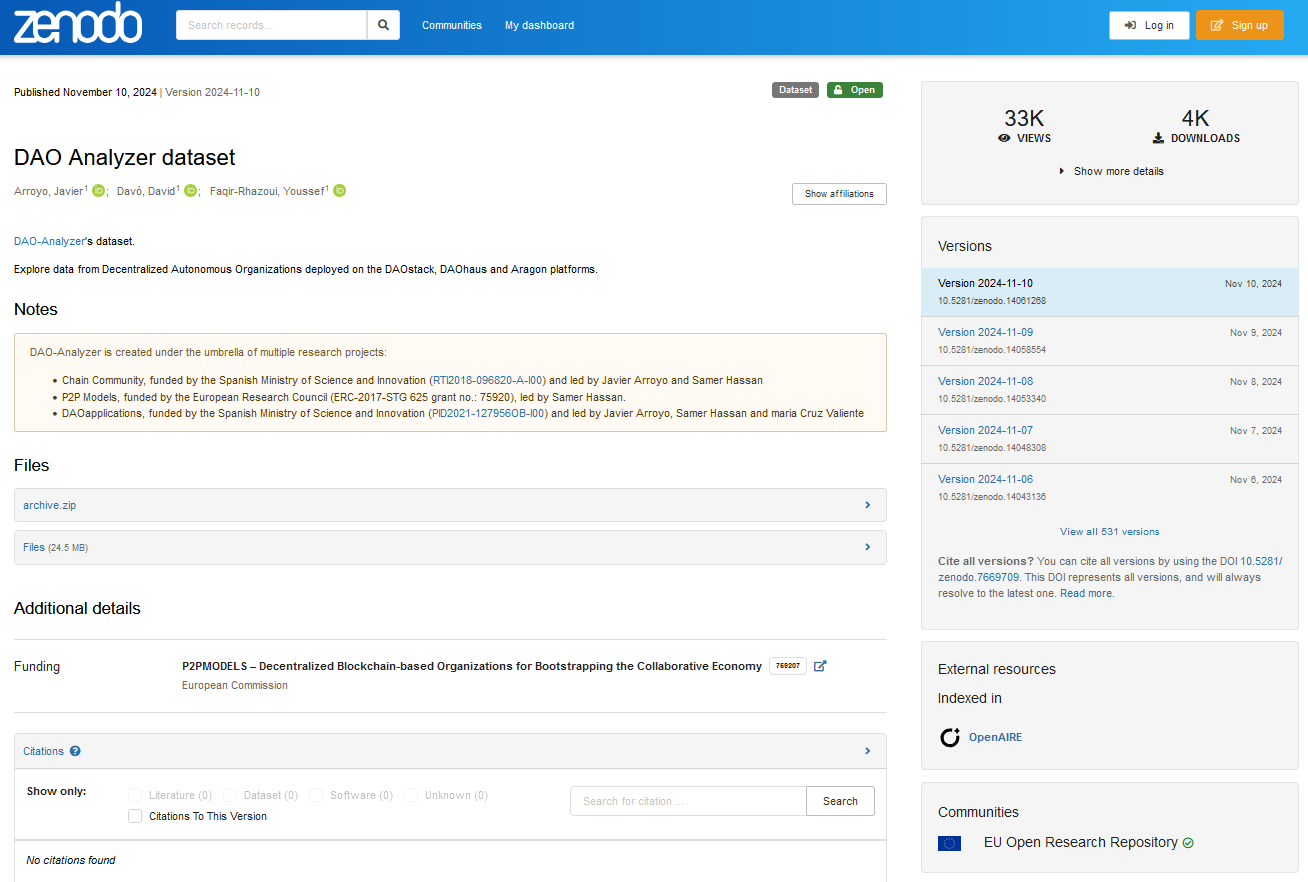Viewport: 1308px width, 882px height.
Task: Click the Citations help question icon
Action: [x=75, y=751]
